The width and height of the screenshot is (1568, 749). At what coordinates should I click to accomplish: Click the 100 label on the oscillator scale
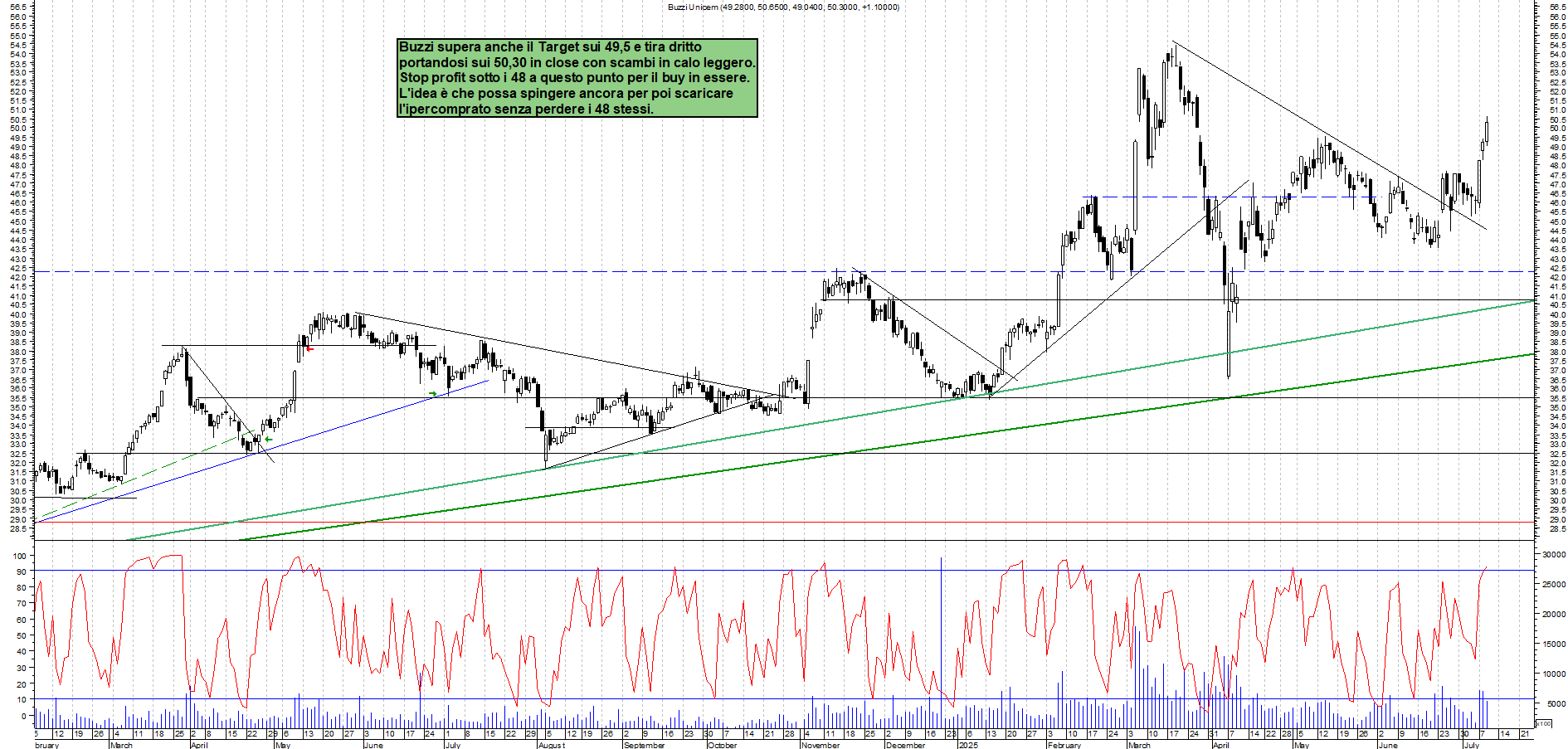tap(19, 555)
